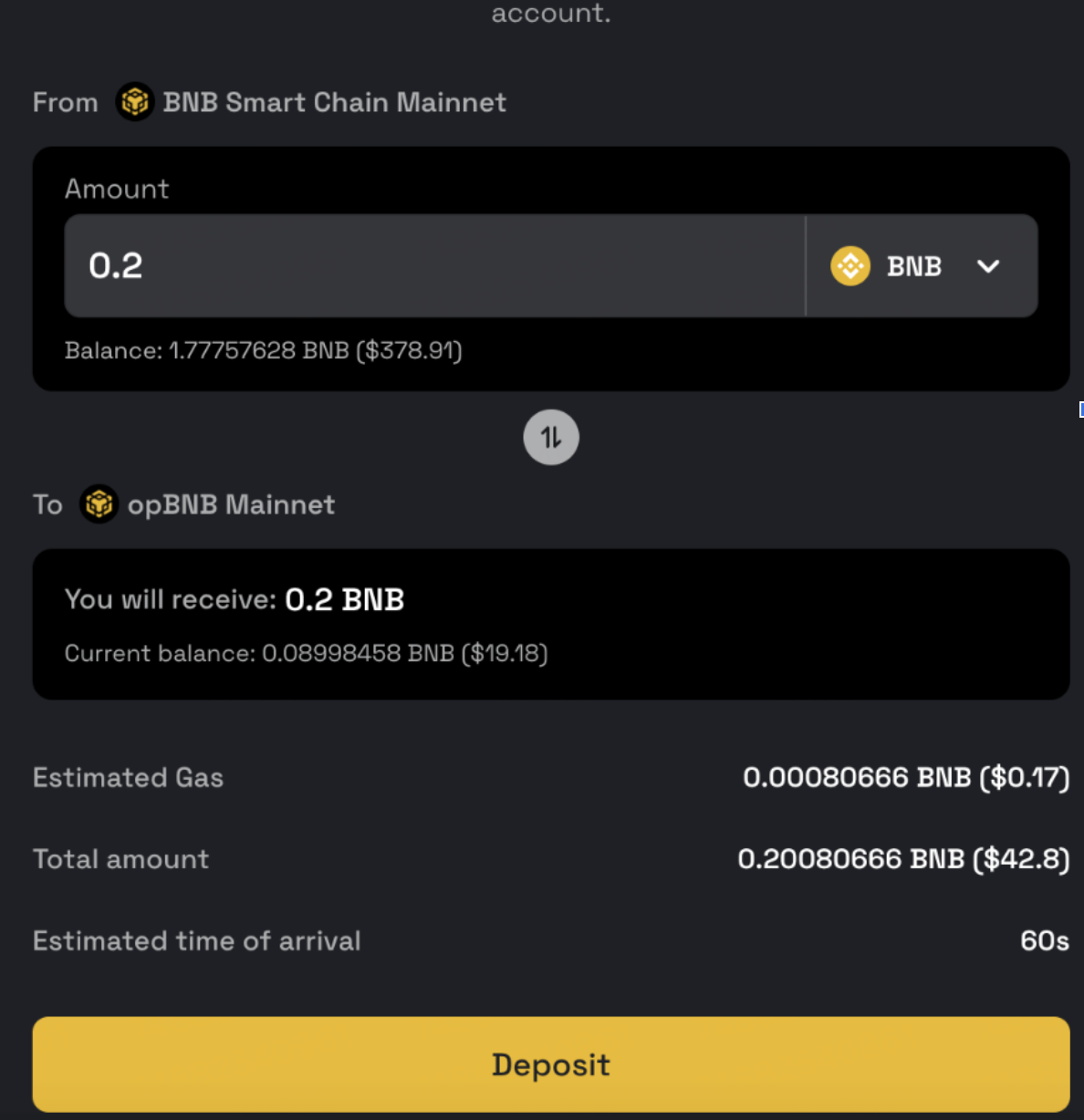Focus the Amount input field showing 0.2

[x=435, y=266]
